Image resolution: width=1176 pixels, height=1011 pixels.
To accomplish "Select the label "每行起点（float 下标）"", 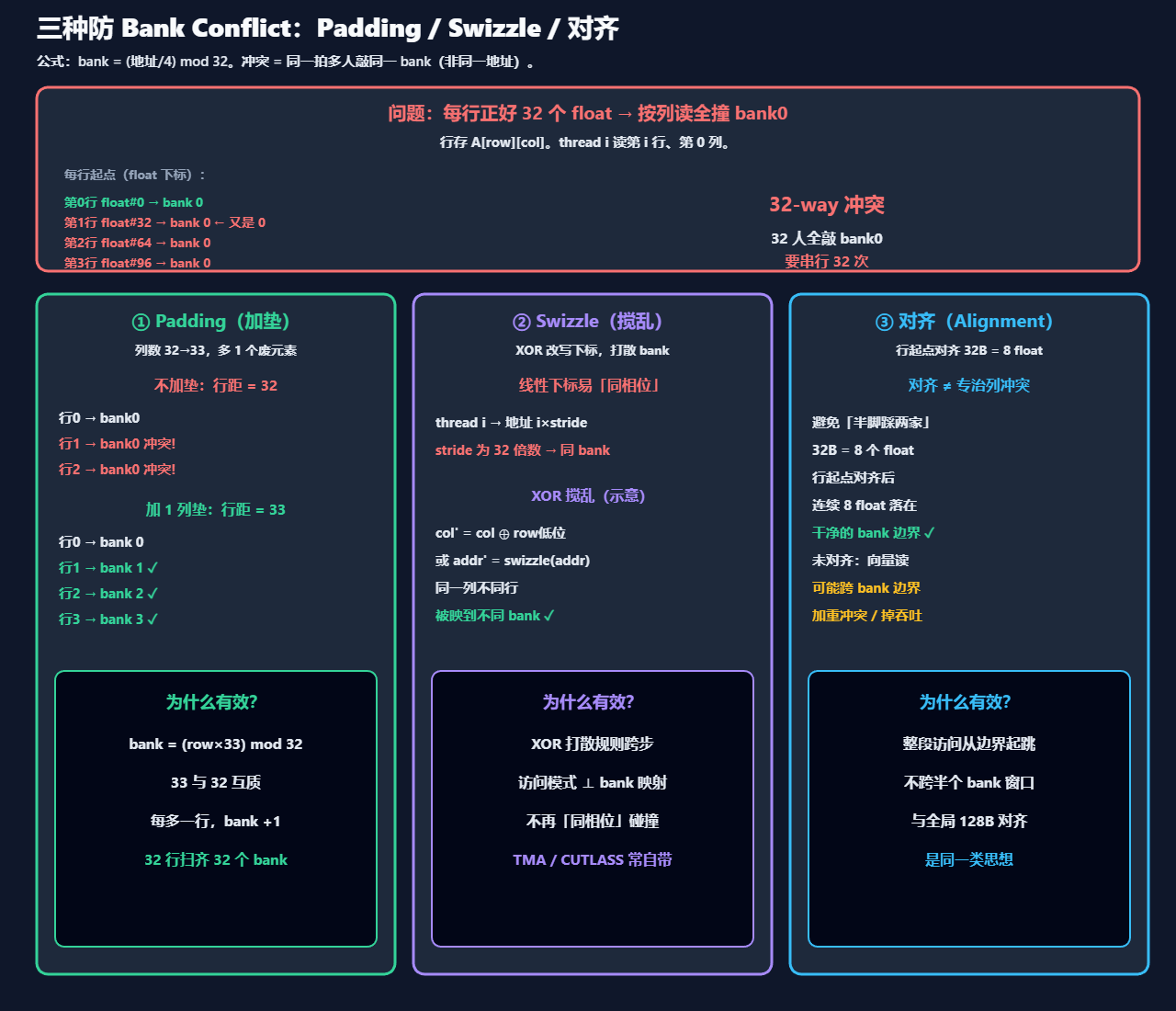I will [x=135, y=175].
